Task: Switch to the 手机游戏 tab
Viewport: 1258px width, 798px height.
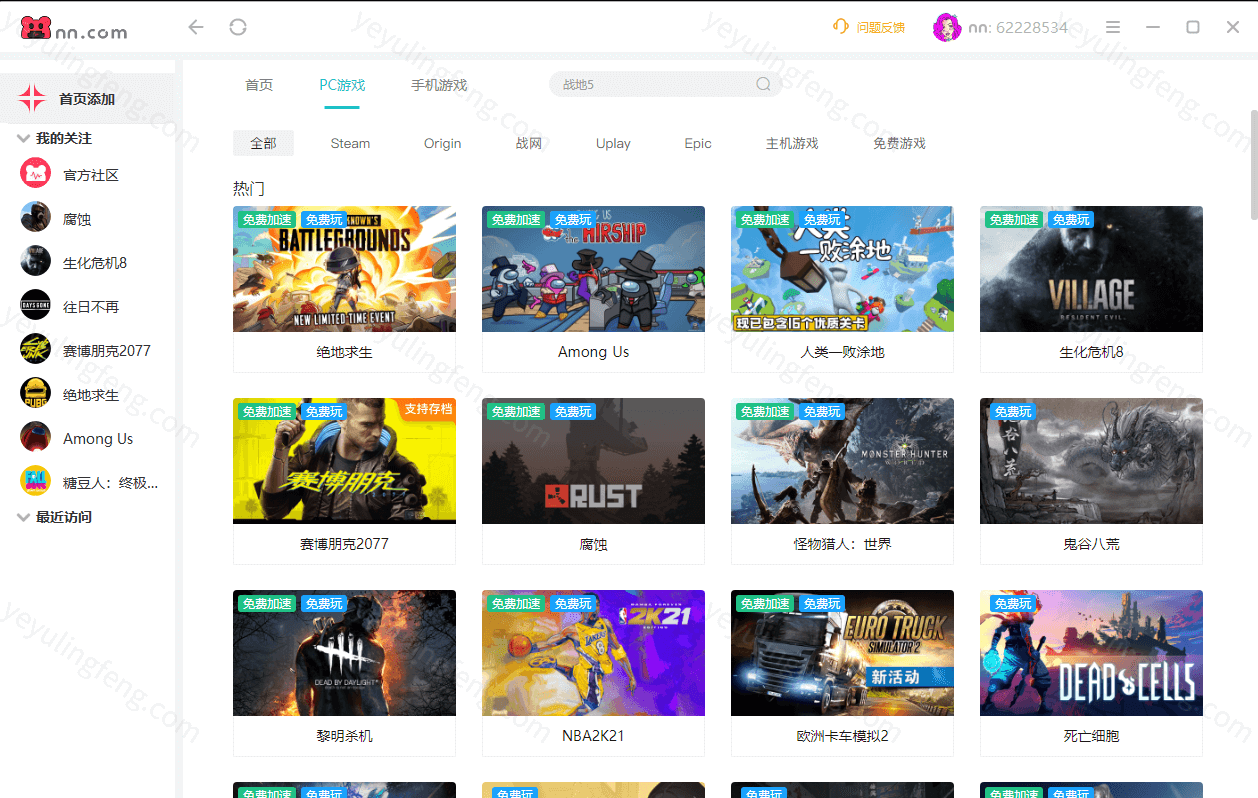Action: 439,85
